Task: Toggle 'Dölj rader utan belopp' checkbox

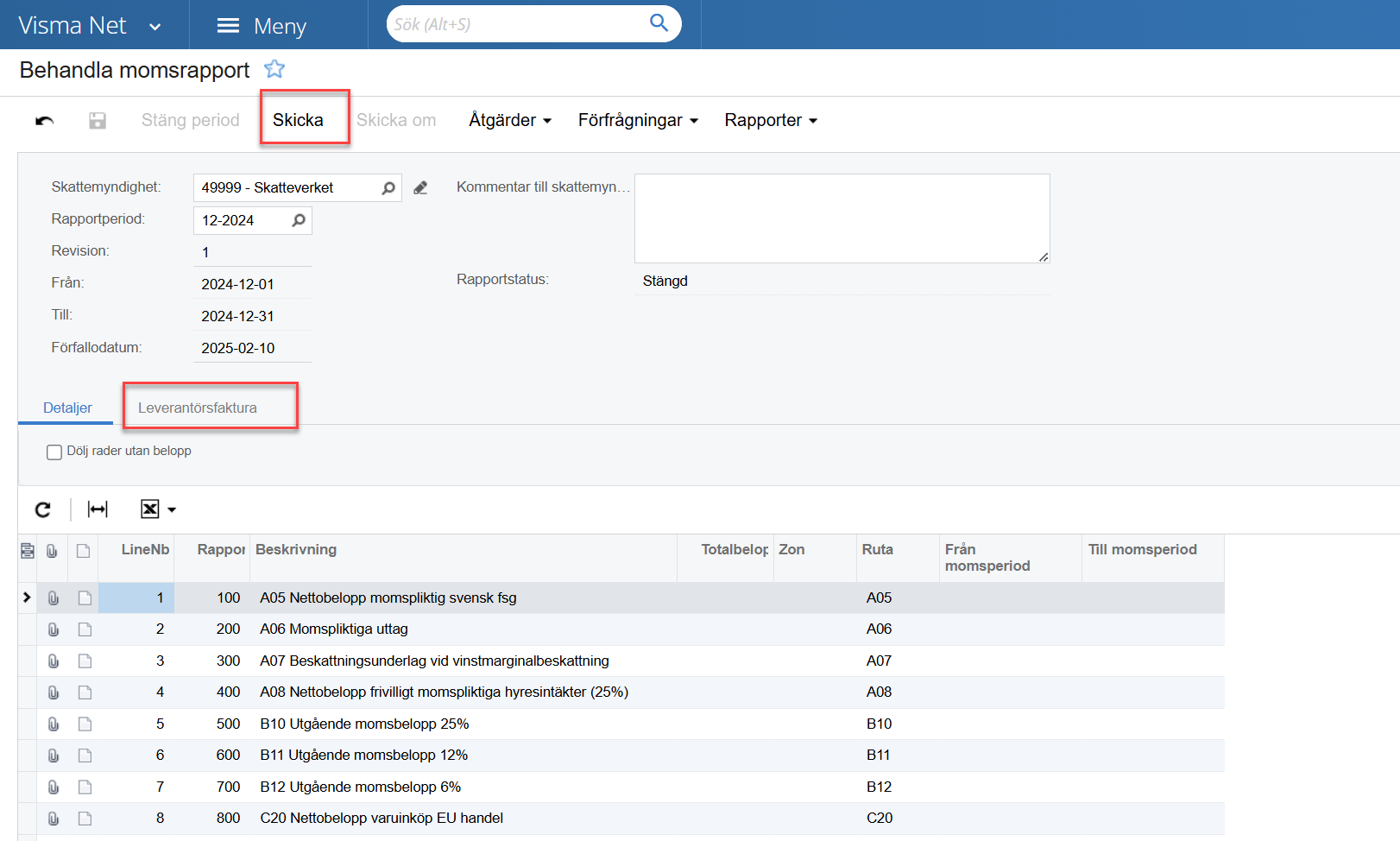Action: coord(54,452)
